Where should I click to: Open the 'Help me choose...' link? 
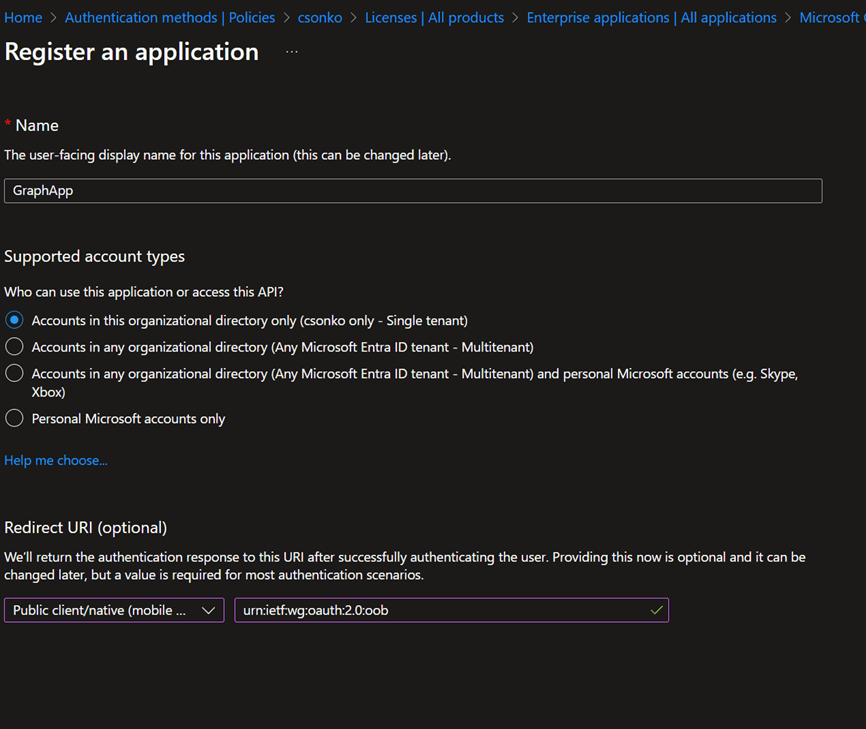pyautogui.click(x=56, y=460)
